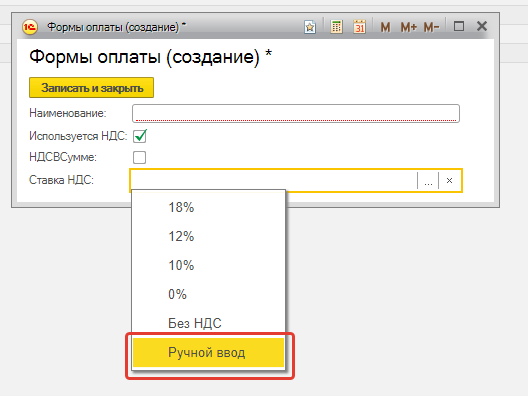Screen dimensions: 528x396
Task: Select Ручной ввод option
Action: pos(208,353)
